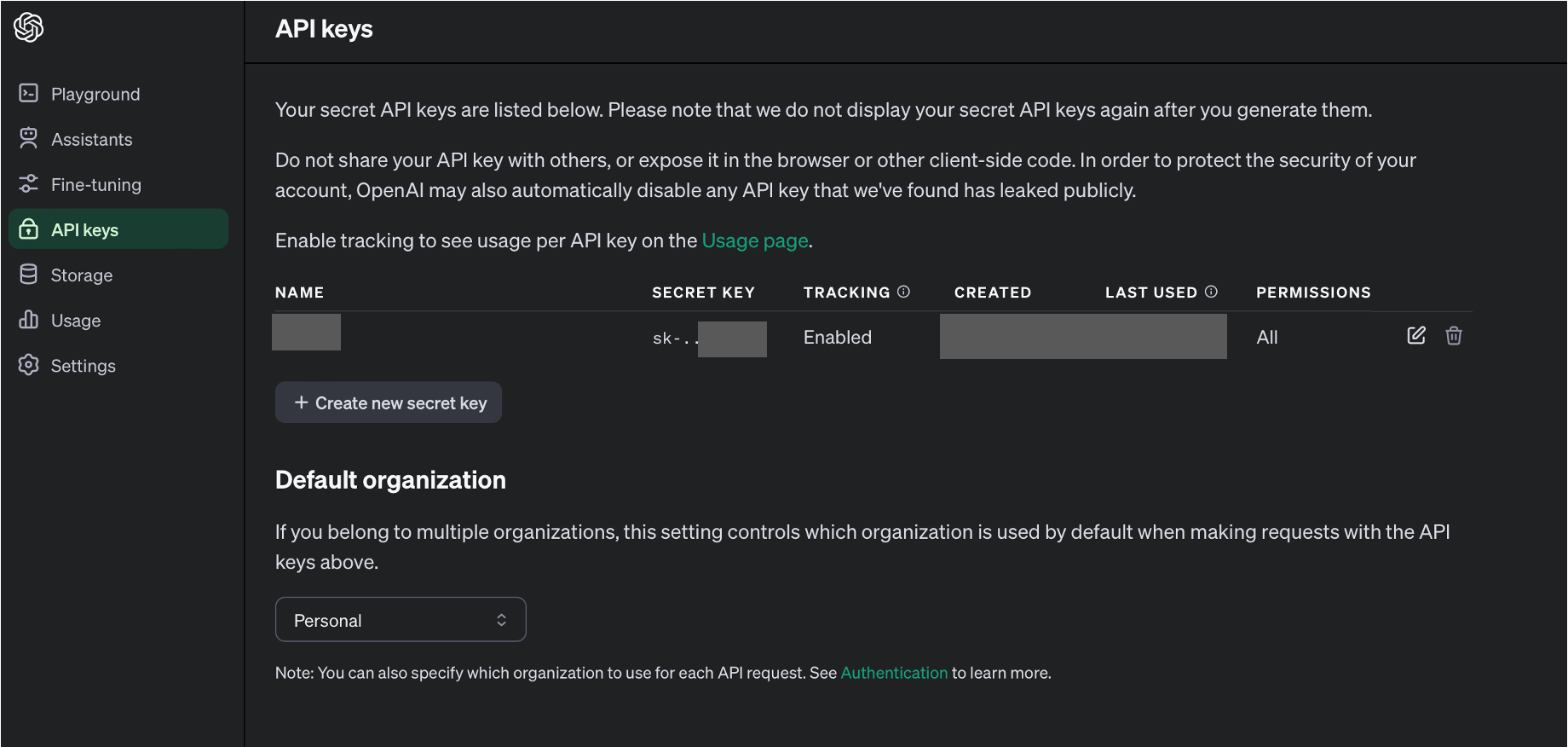Click the Enabled tracking status

pos(837,337)
